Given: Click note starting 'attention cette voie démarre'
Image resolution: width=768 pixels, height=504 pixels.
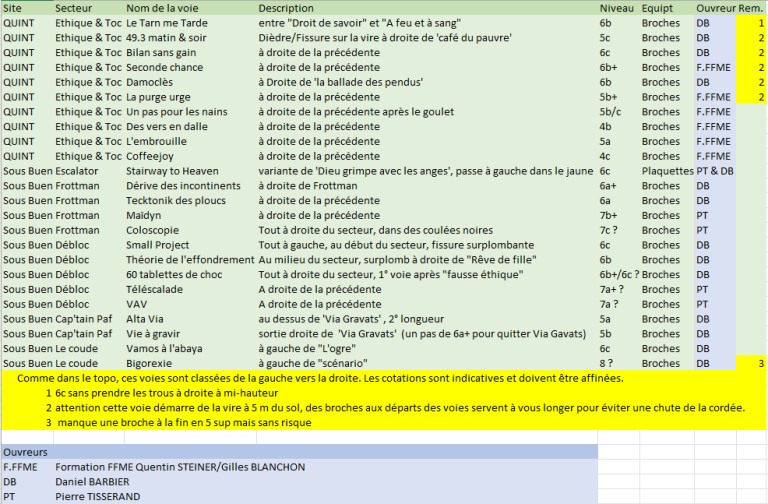Looking at the screenshot, I should [x=400, y=408].
